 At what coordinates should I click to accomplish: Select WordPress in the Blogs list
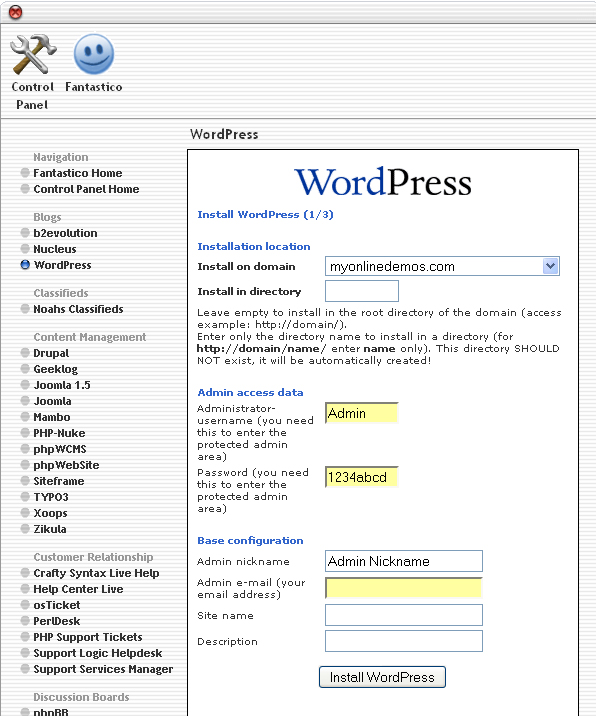click(x=63, y=265)
